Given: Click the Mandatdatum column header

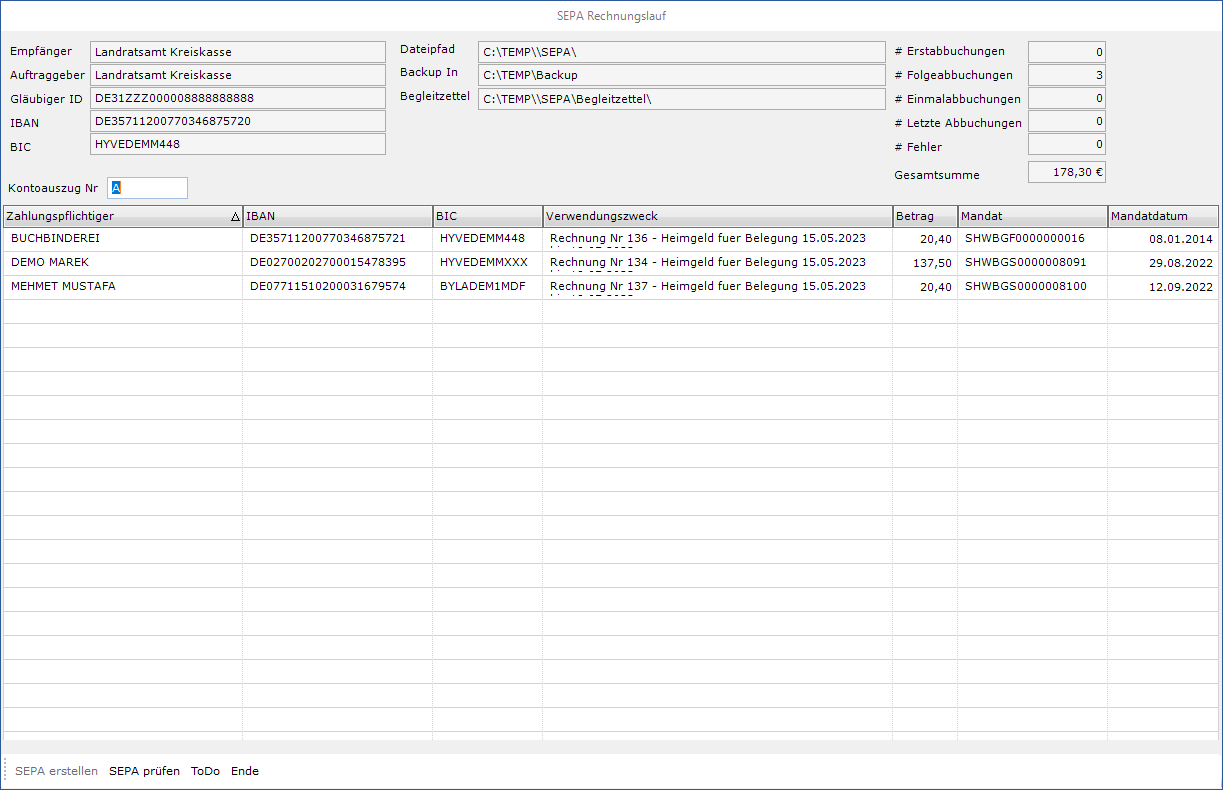Looking at the screenshot, I should point(1162,216).
